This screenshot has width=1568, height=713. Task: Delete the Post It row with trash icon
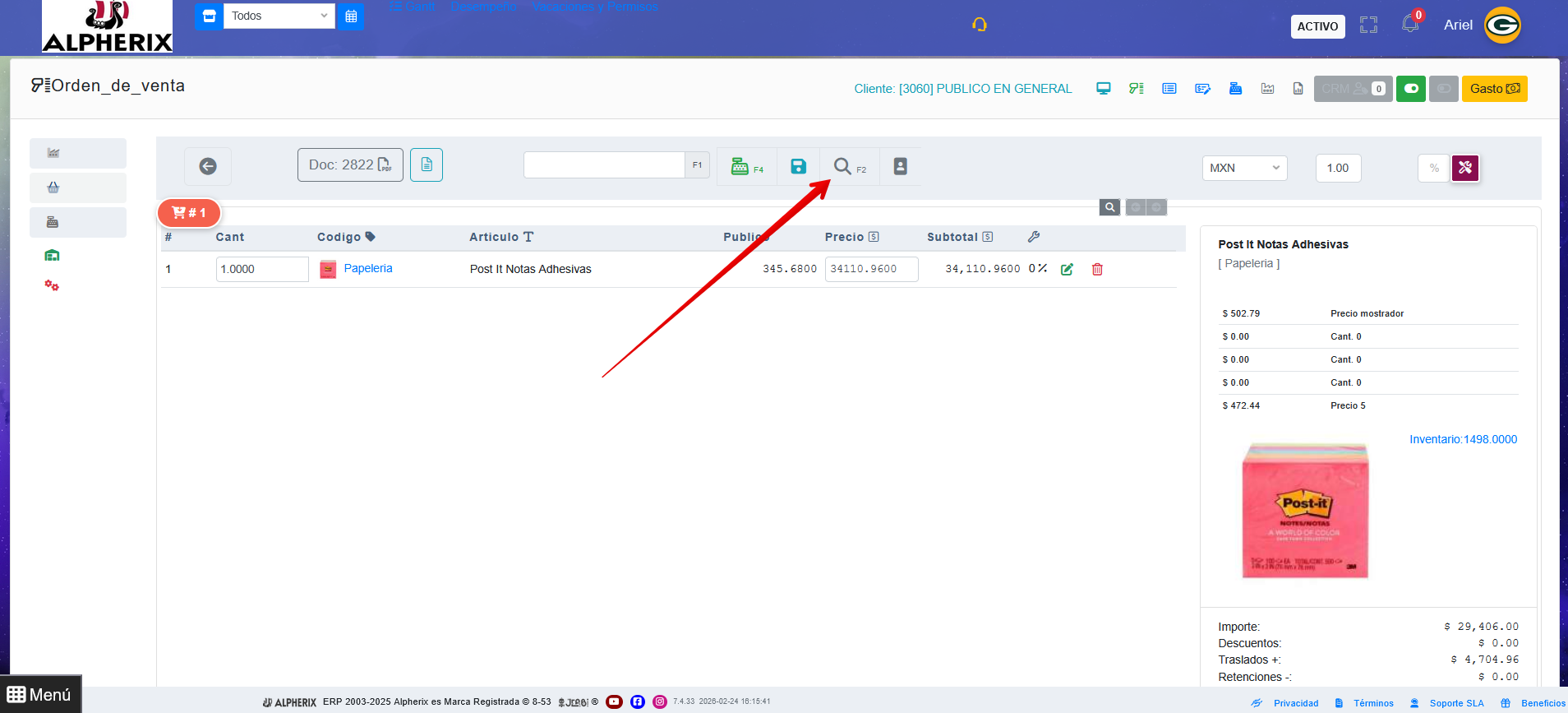pyautogui.click(x=1097, y=269)
